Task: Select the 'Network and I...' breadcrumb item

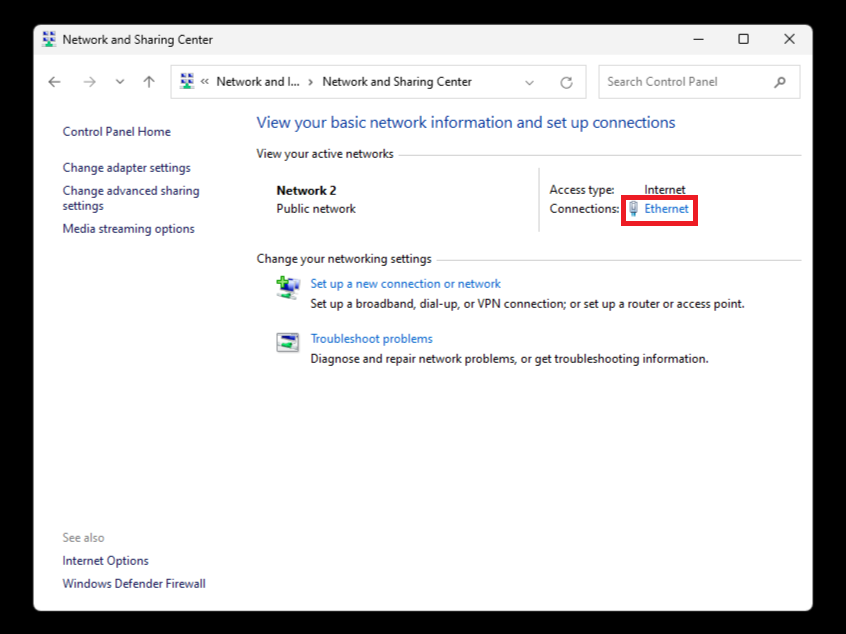Action: [257, 82]
